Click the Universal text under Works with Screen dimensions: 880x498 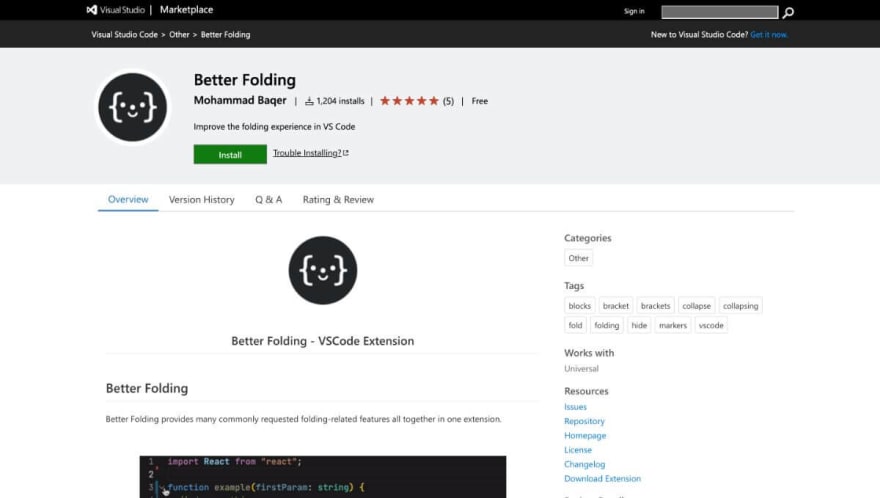click(x=581, y=369)
